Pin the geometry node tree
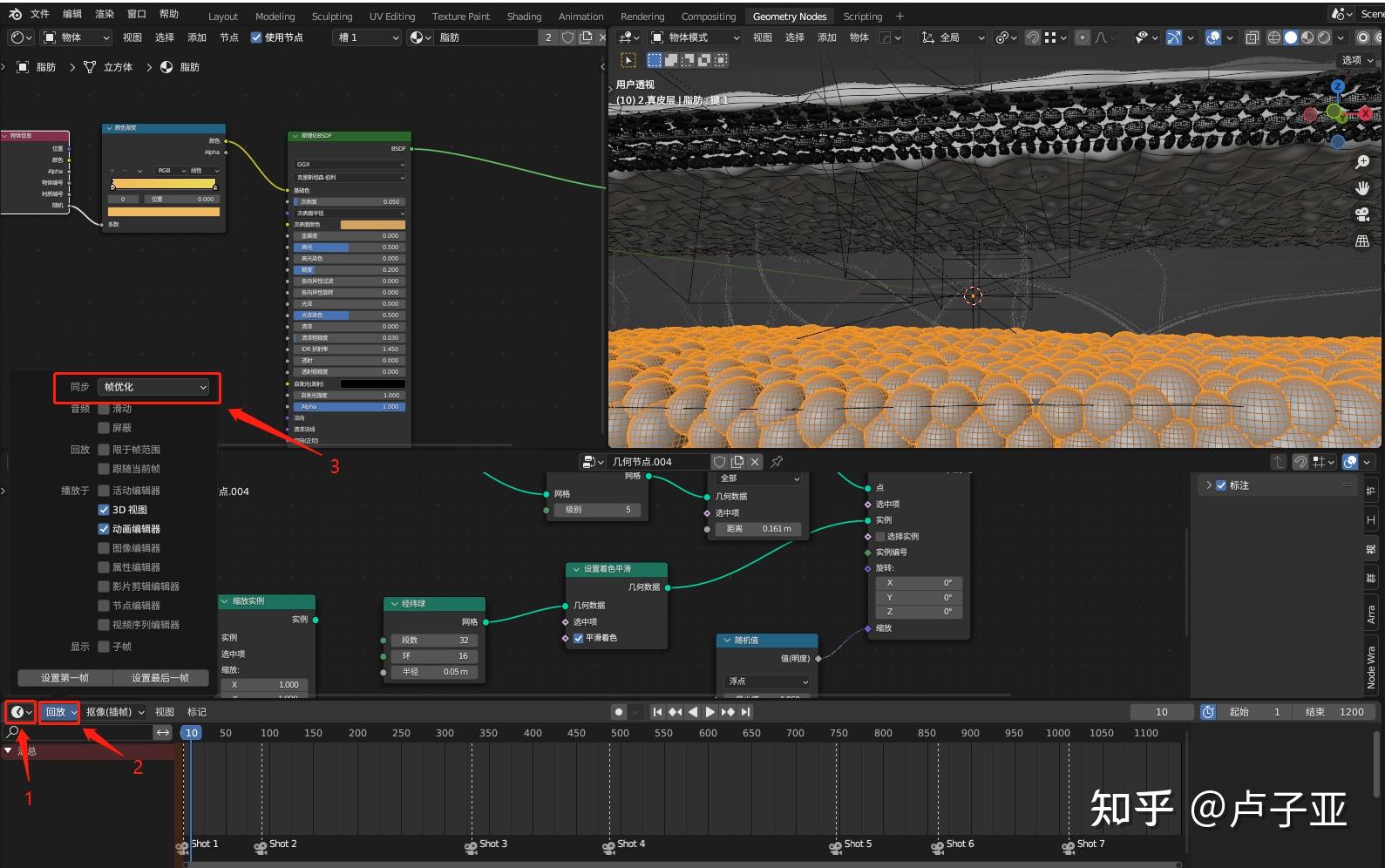This screenshot has width=1385, height=868. pyautogui.click(x=777, y=462)
